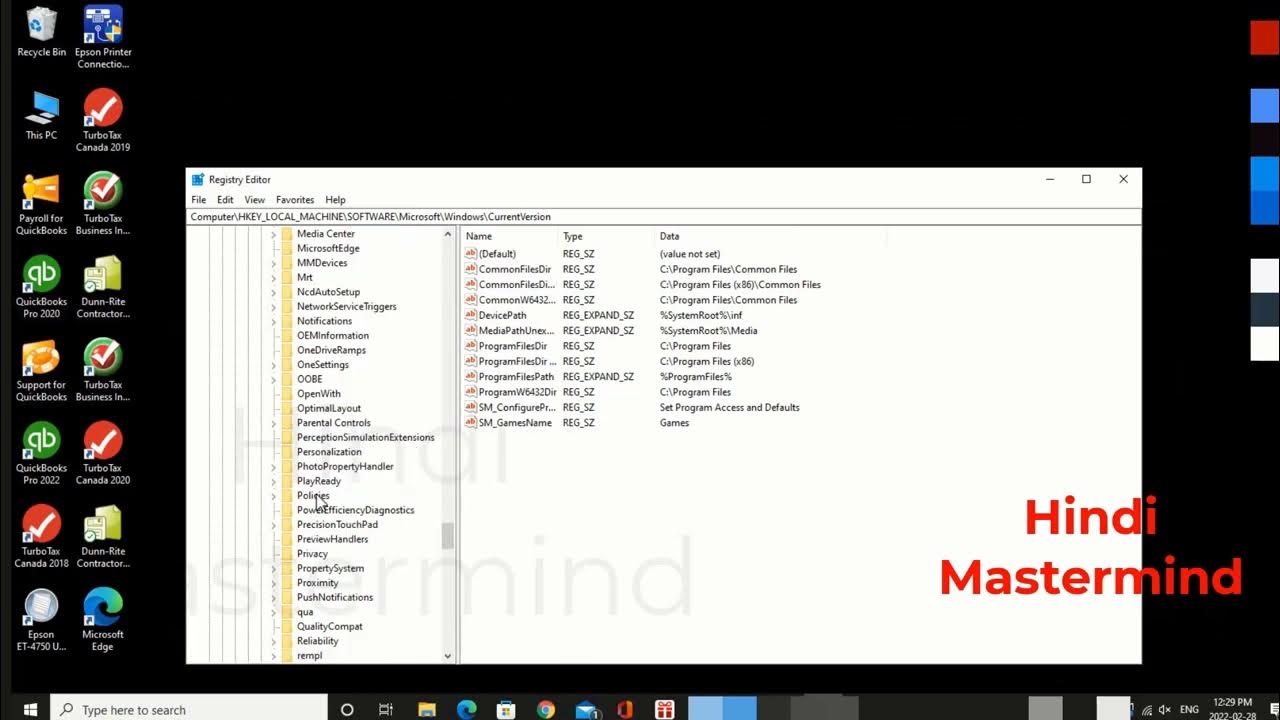This screenshot has height=720, width=1280.
Task: Expand the NetworkServiceTriggers key
Action: [273, 307]
